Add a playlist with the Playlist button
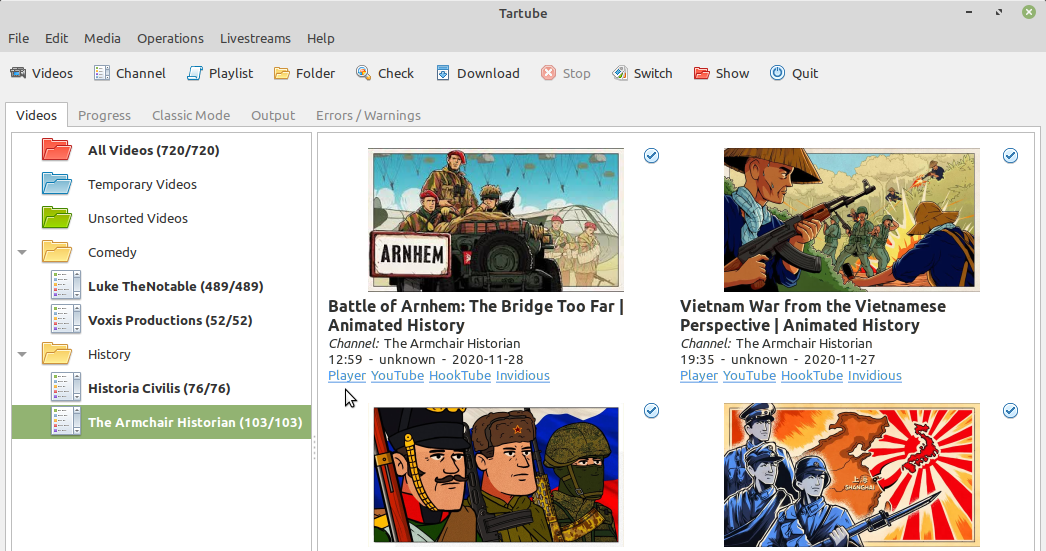Viewport: 1046px width, 551px height. click(x=219, y=73)
